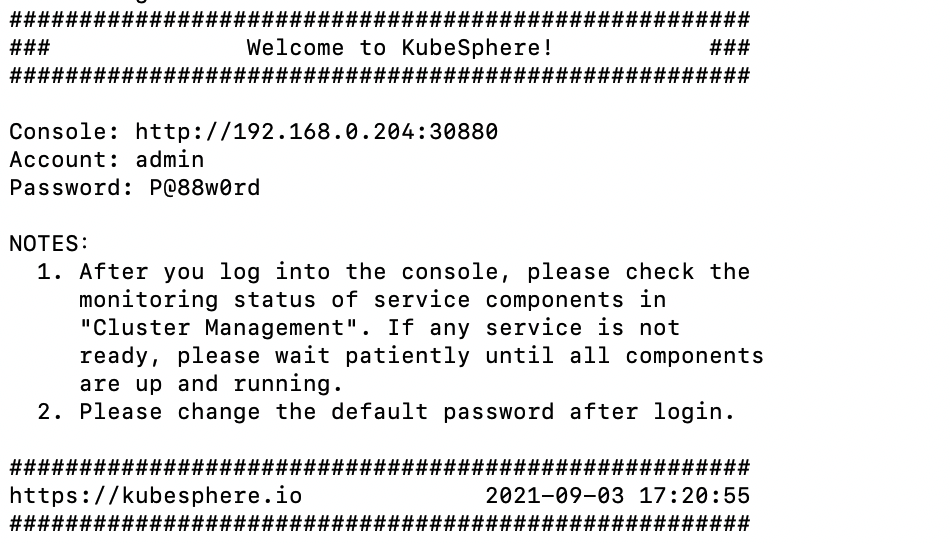This screenshot has height=544, width=950.
Task: Open the https://kubesphere.io link
Action: 155,496
